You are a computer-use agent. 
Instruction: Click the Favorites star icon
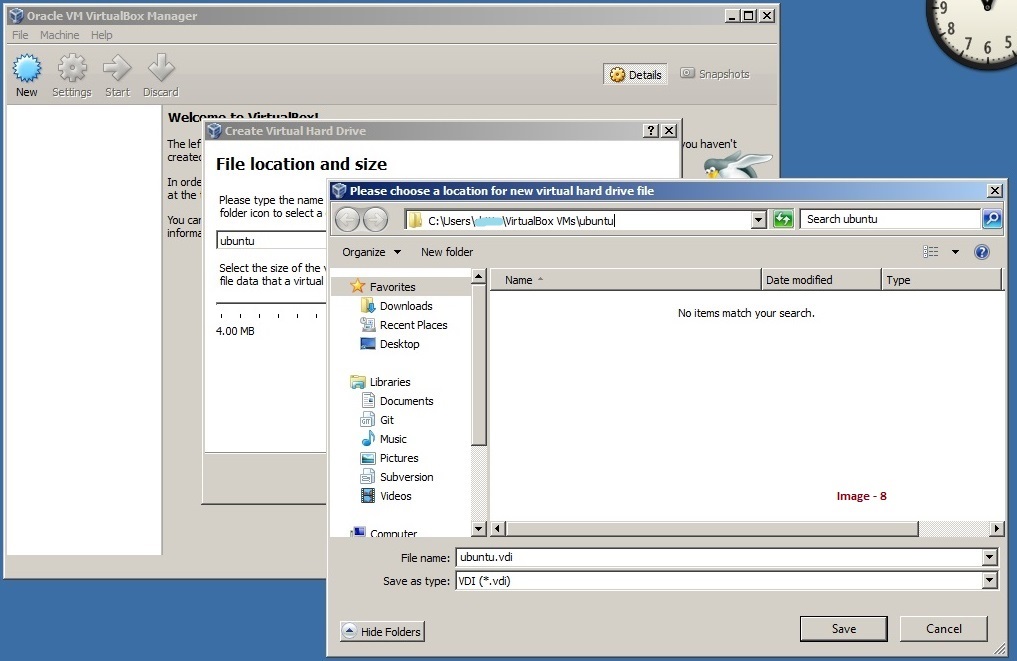tap(357, 286)
